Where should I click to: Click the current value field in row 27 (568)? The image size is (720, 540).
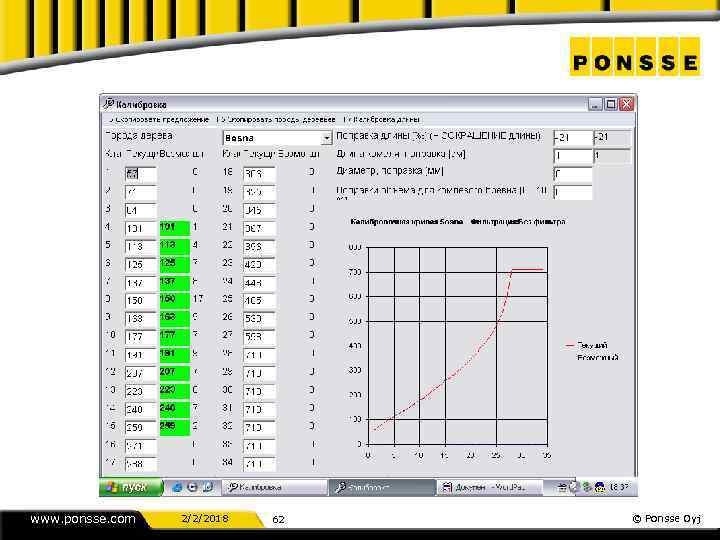click(259, 337)
